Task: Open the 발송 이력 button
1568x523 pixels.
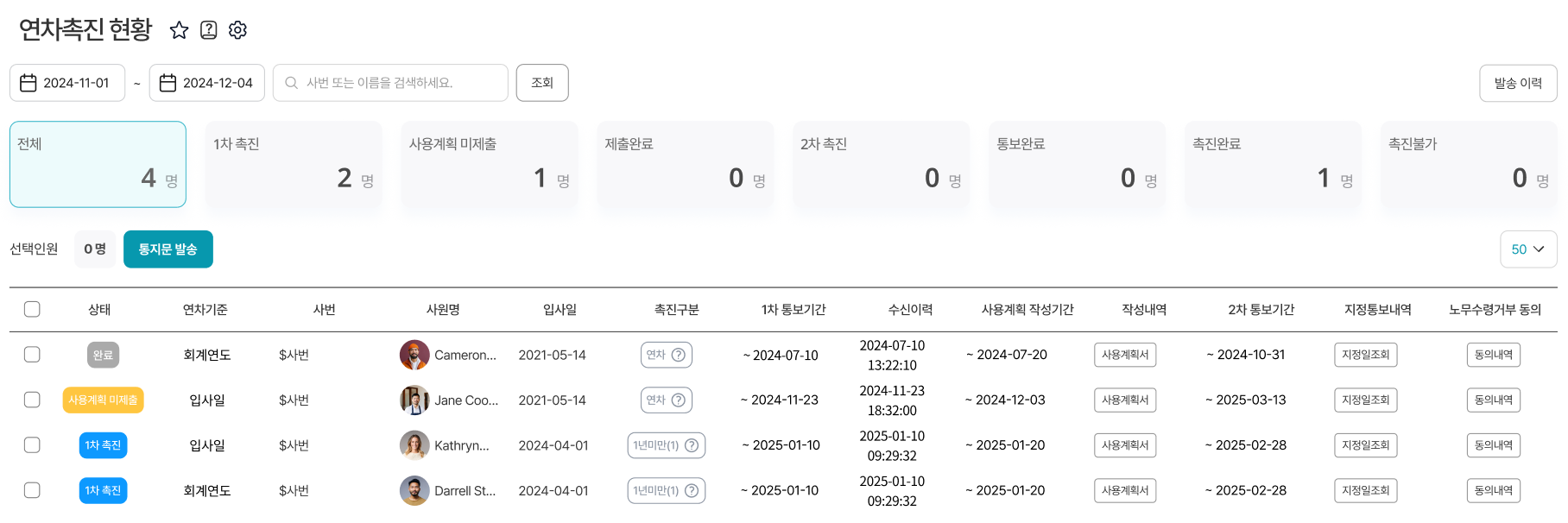Action: tap(1517, 83)
